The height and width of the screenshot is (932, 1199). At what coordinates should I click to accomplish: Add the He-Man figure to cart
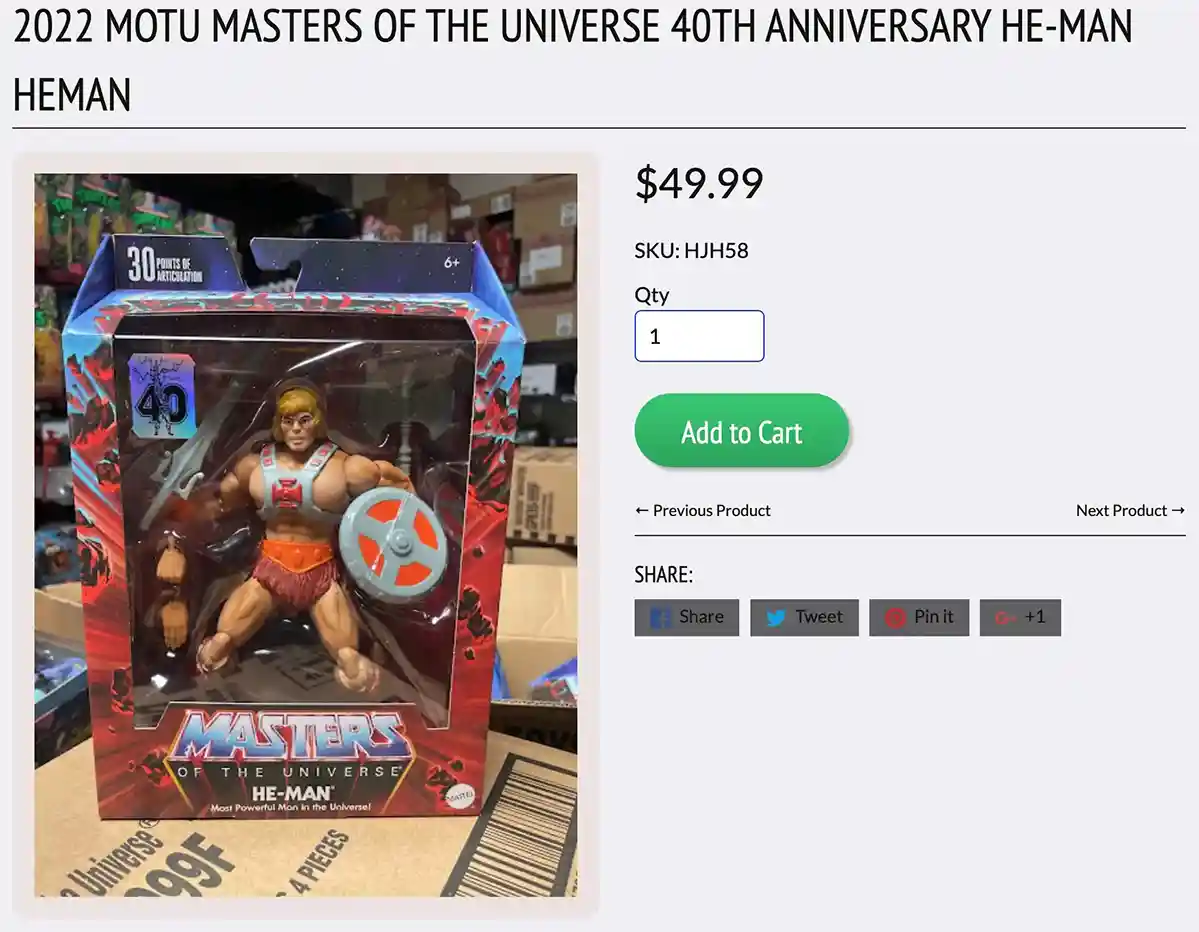tap(742, 430)
